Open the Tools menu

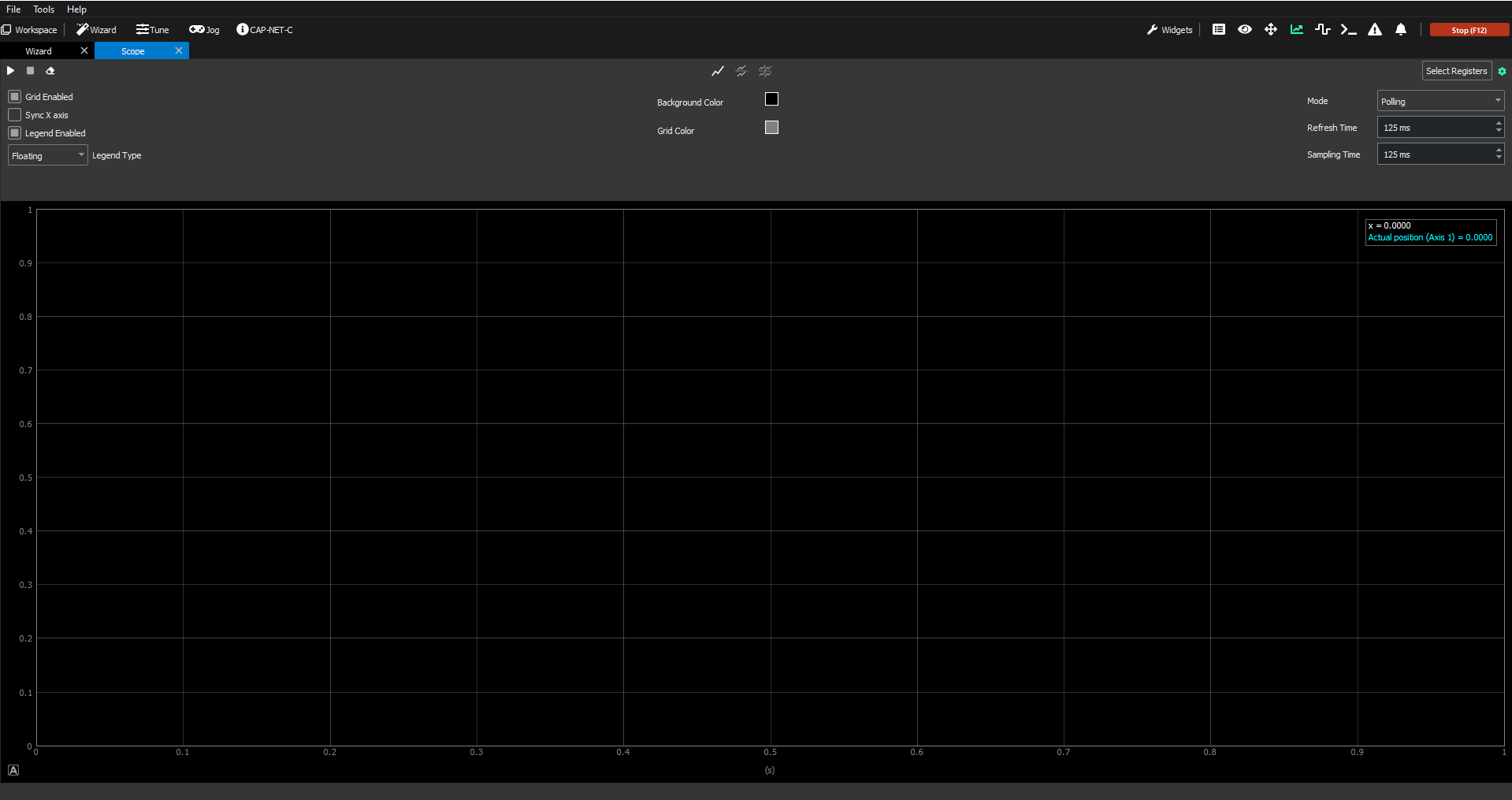pos(43,9)
